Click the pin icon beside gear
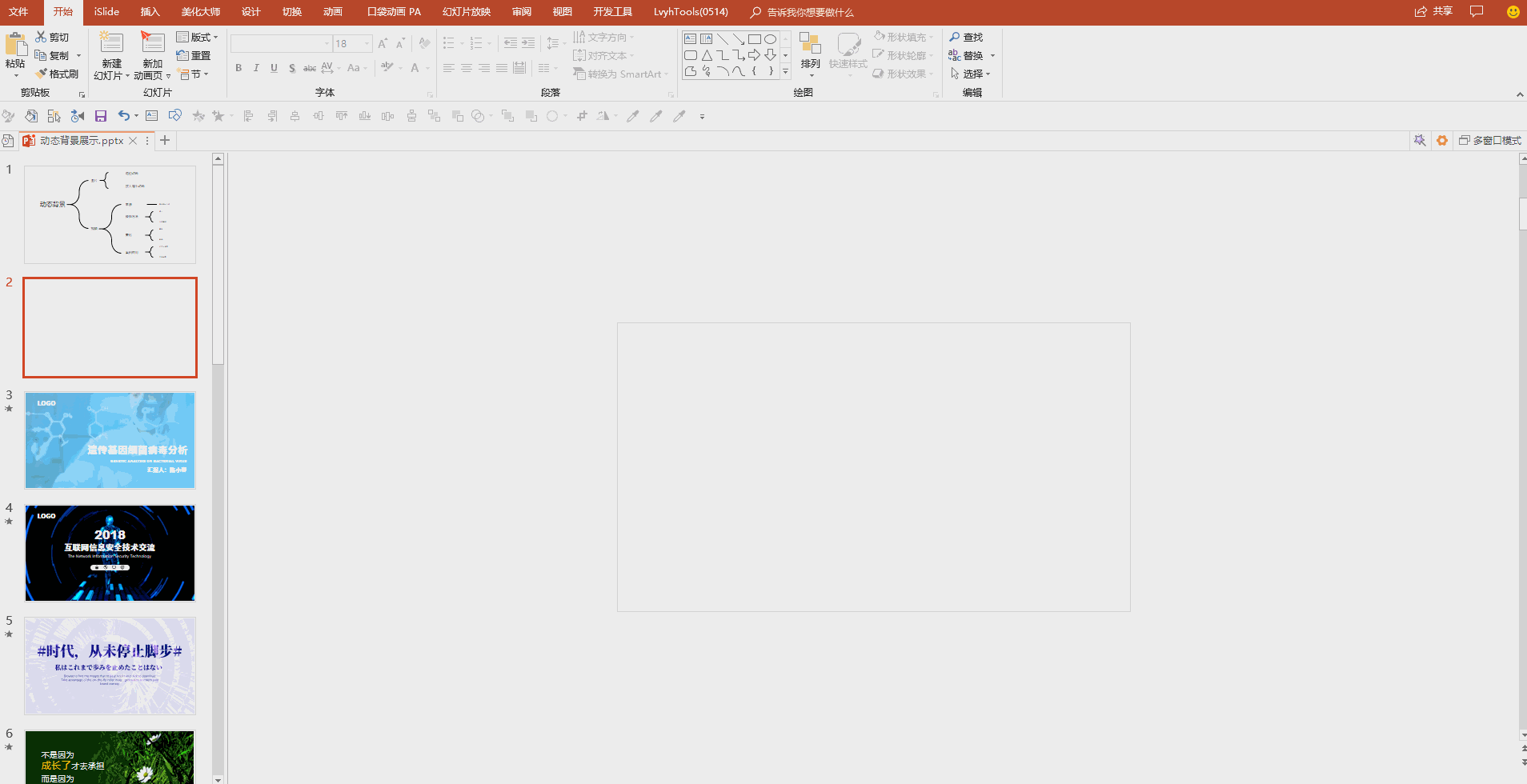This screenshot has height=784, width=1527. click(x=1420, y=140)
